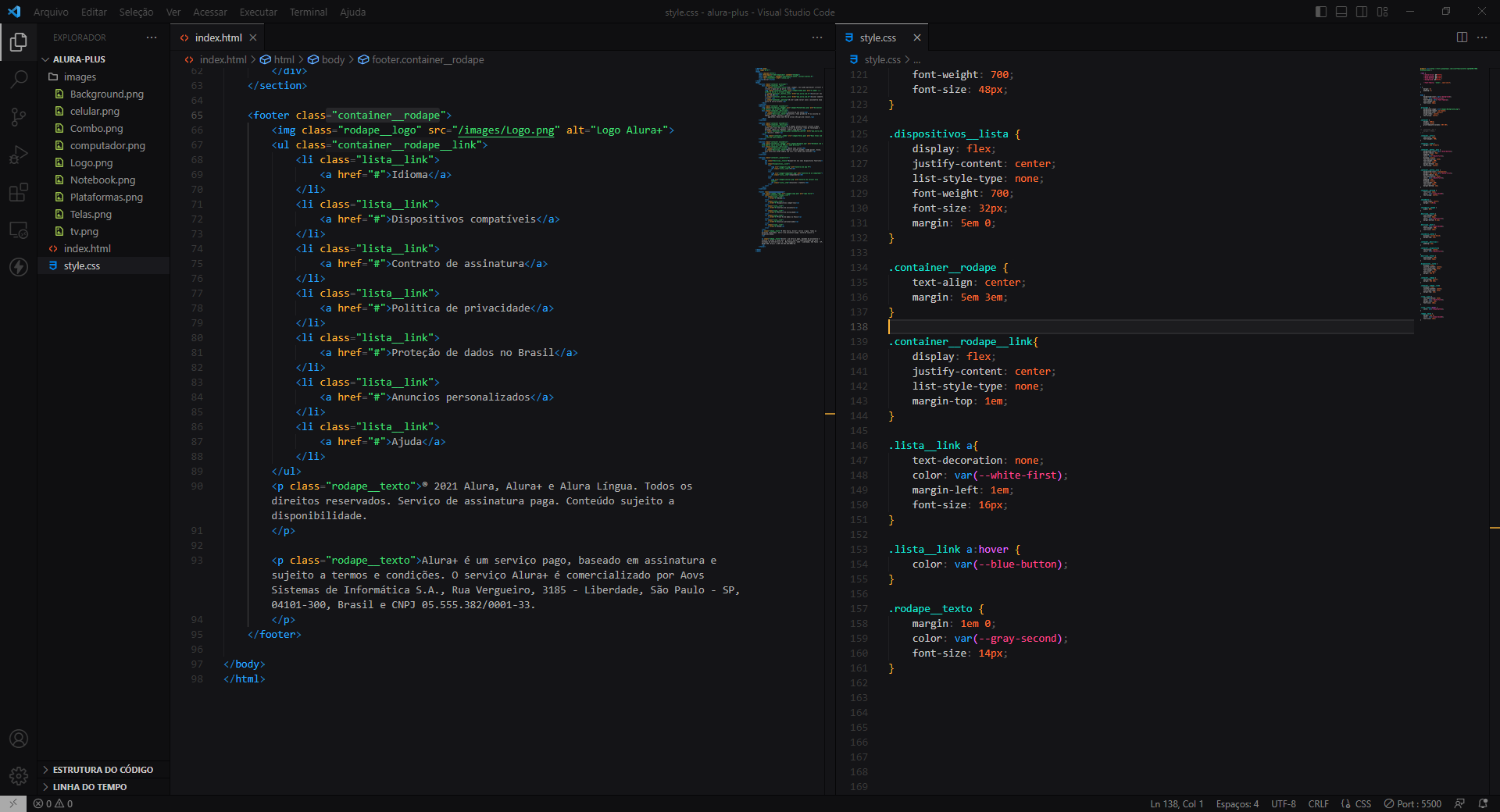
Task: Select style.css in the explorer tree
Action: click(104, 265)
